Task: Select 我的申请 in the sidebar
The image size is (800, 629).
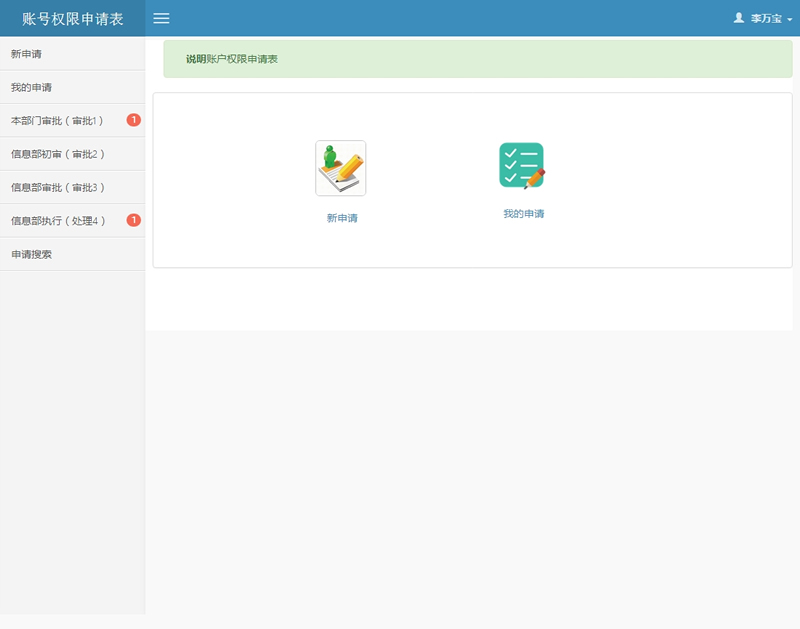Action: click(x=72, y=87)
